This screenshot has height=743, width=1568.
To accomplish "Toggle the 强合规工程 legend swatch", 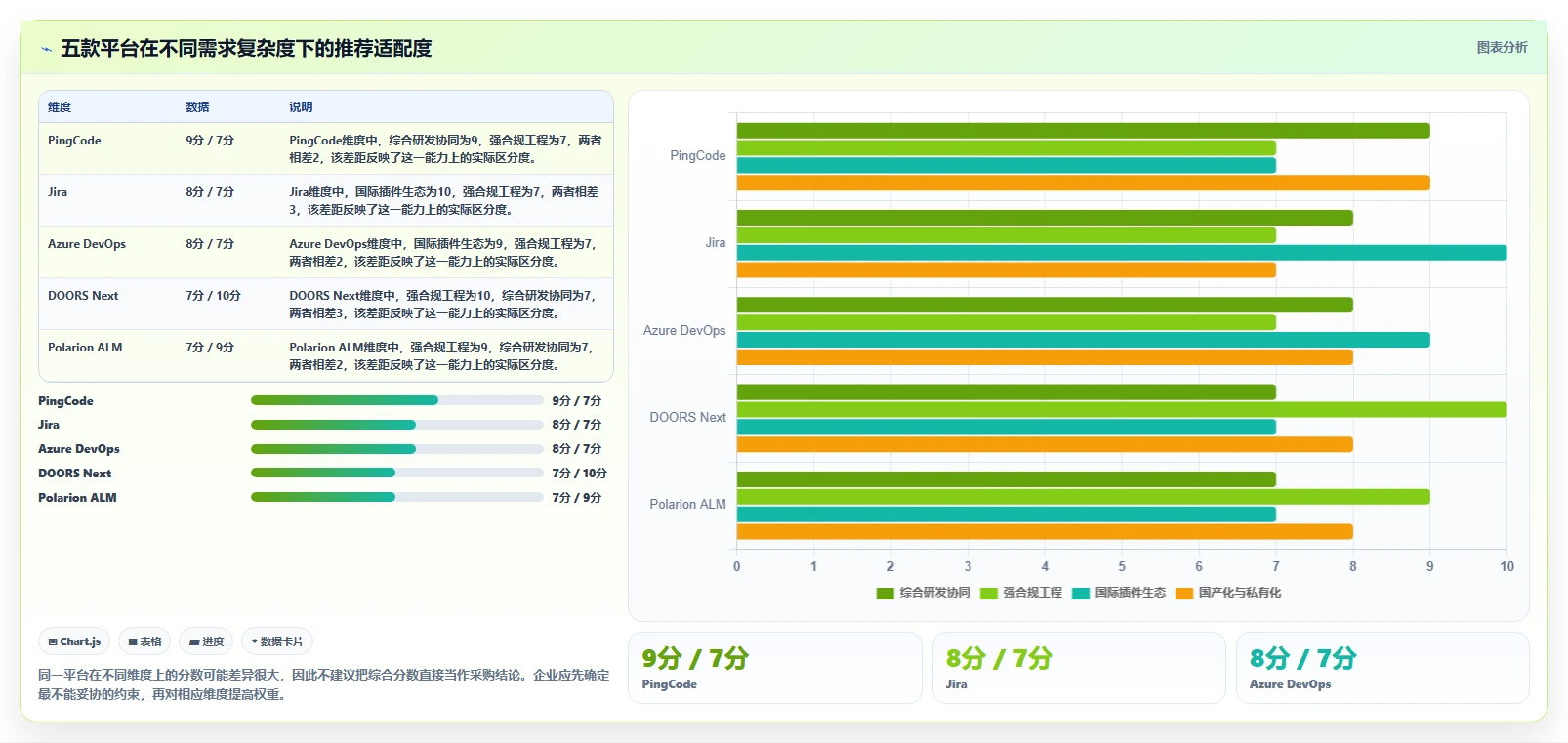I will coord(988,593).
